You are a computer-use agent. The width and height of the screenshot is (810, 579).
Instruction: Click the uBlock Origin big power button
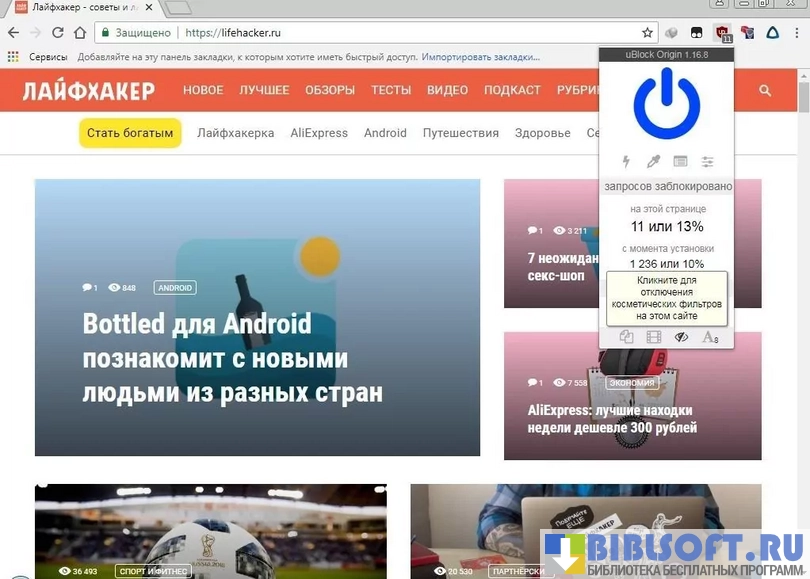pos(666,104)
